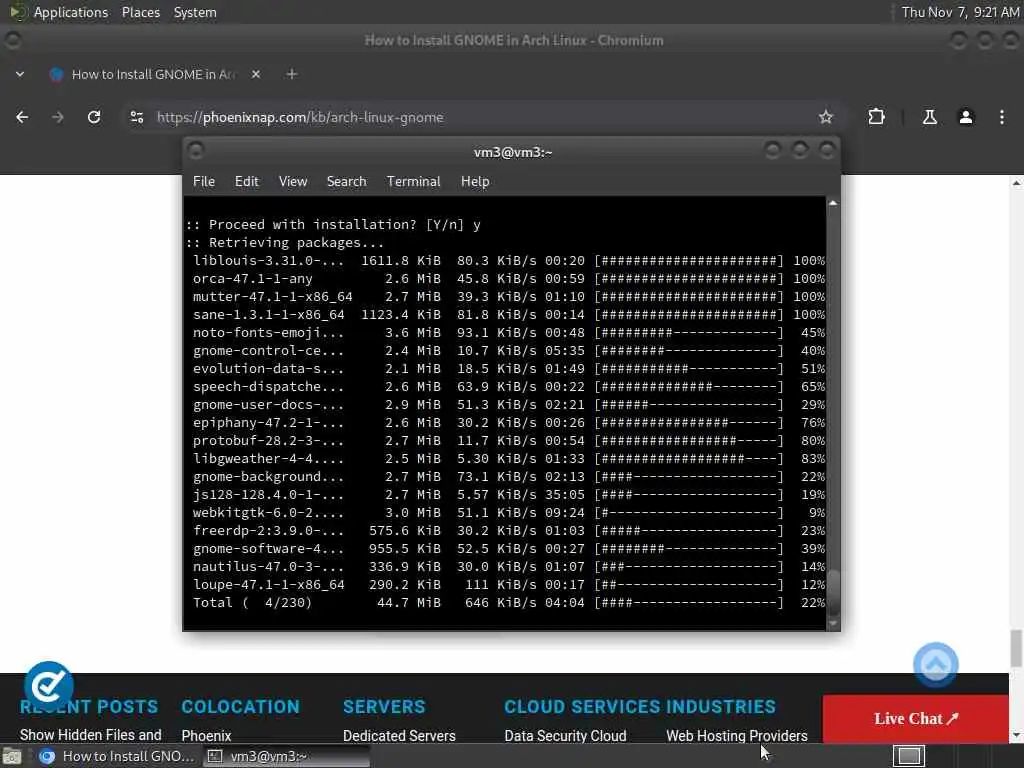
Task: Open site information icon in address bar
Action: pyautogui.click(x=136, y=117)
